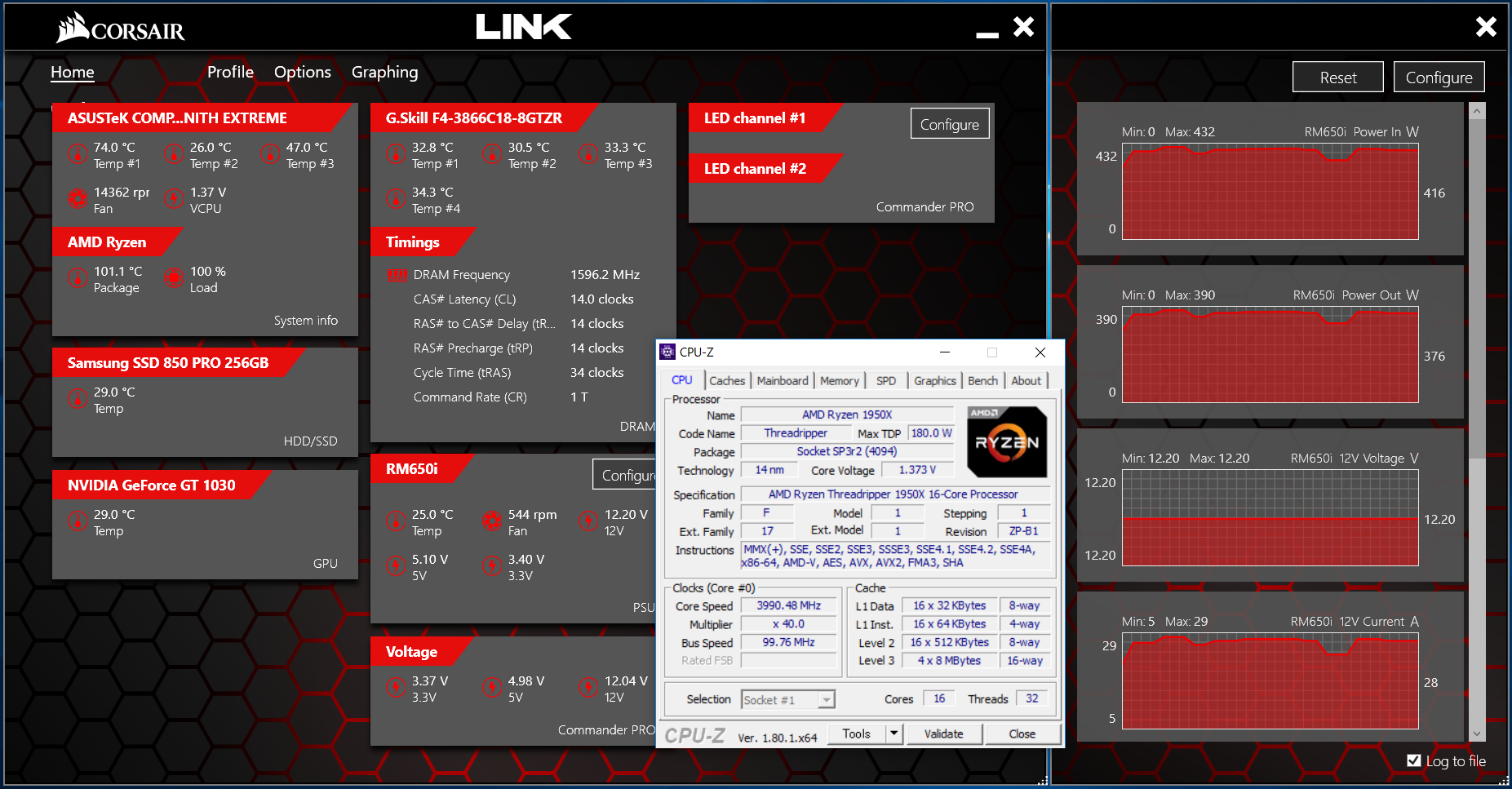Image resolution: width=1512 pixels, height=789 pixels.
Task: Click motherboard Temp #1 74.0 °C sensor icon
Action: coord(78,154)
